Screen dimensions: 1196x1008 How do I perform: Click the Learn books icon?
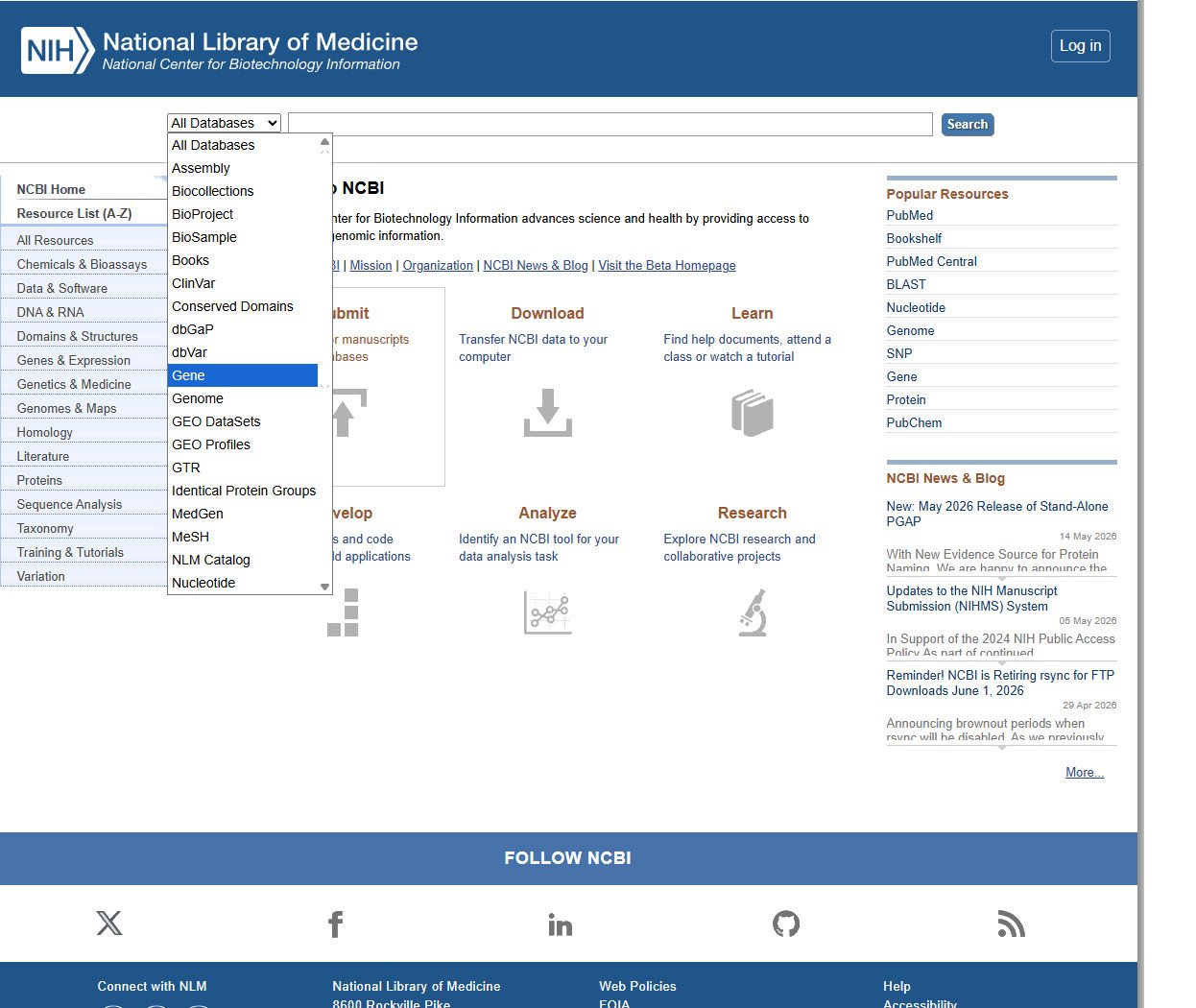click(753, 413)
